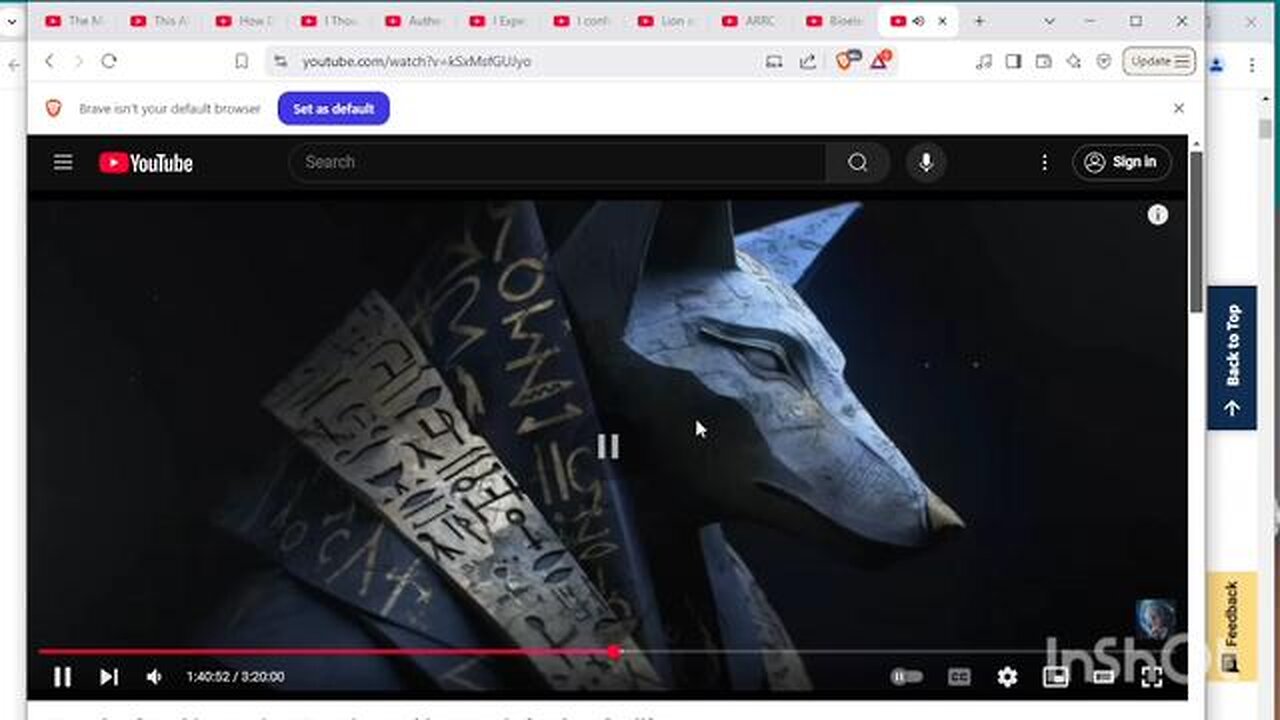Image resolution: width=1280 pixels, height=720 pixels.
Task: Dismiss the default browser notification bar
Action: tap(1178, 108)
